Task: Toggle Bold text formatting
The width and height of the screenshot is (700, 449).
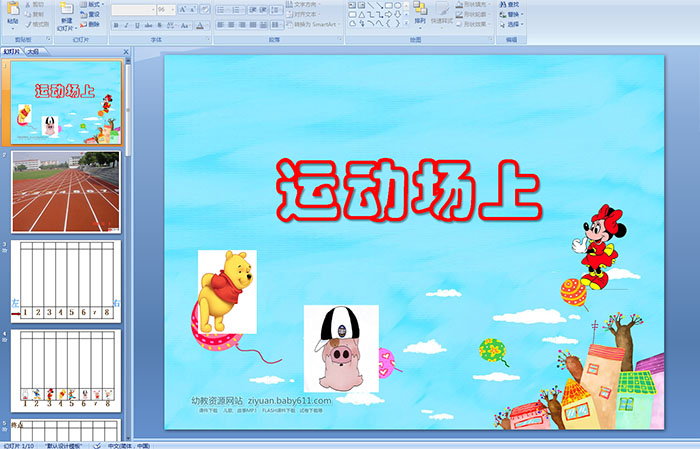Action: (x=115, y=25)
